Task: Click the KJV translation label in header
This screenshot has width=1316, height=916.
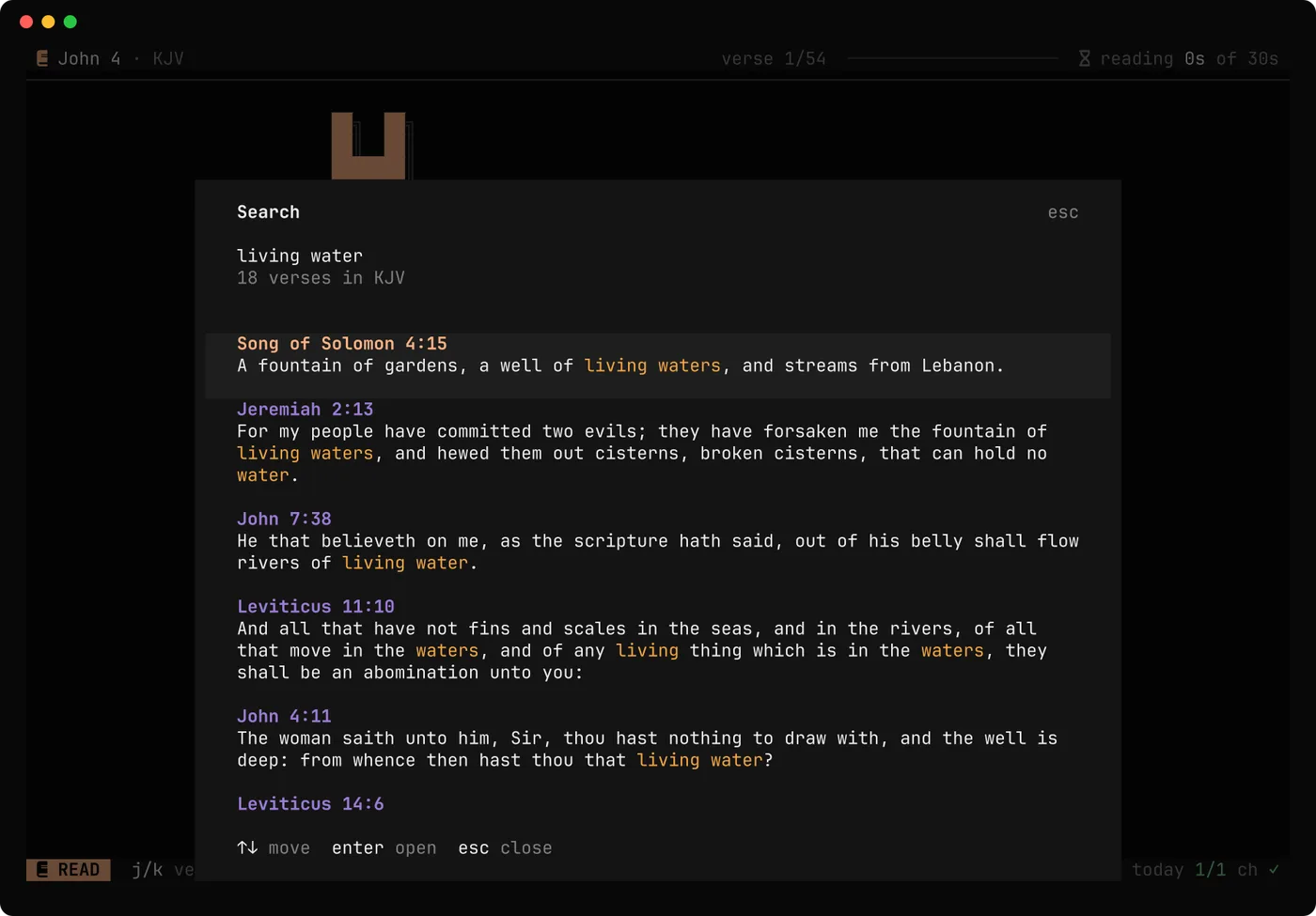Action: (x=168, y=58)
